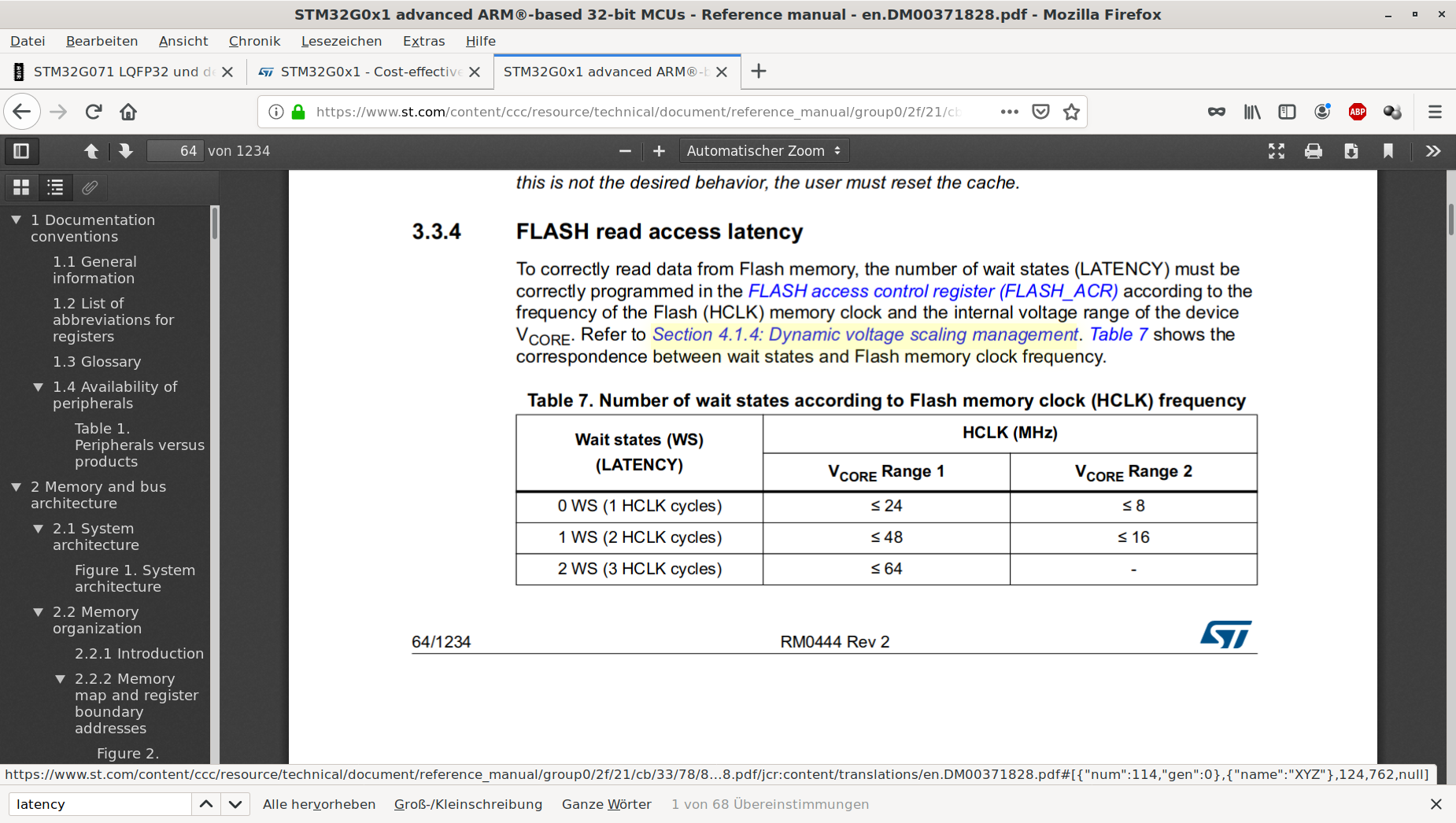The width and height of the screenshot is (1456, 823).
Task: Click the current view bookmark icon
Action: point(1388,150)
